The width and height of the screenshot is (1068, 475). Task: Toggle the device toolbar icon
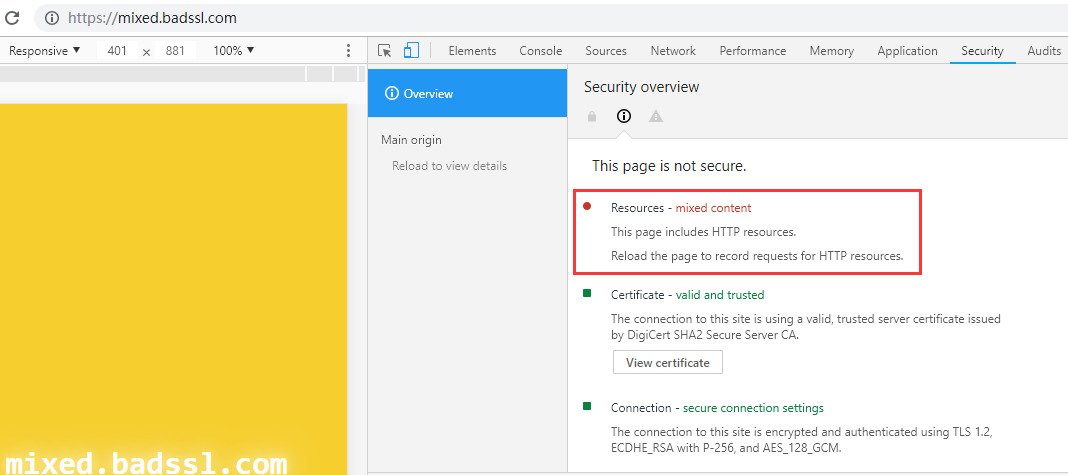pos(411,51)
